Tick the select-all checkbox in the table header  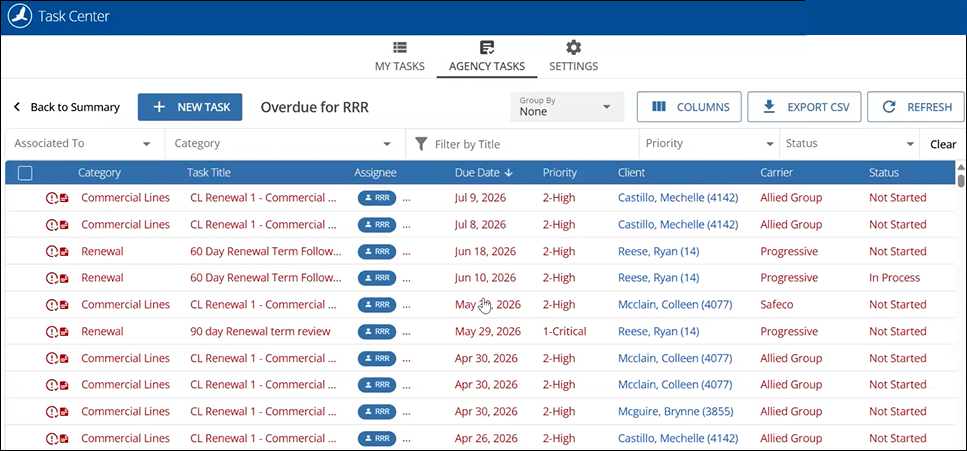[25, 173]
